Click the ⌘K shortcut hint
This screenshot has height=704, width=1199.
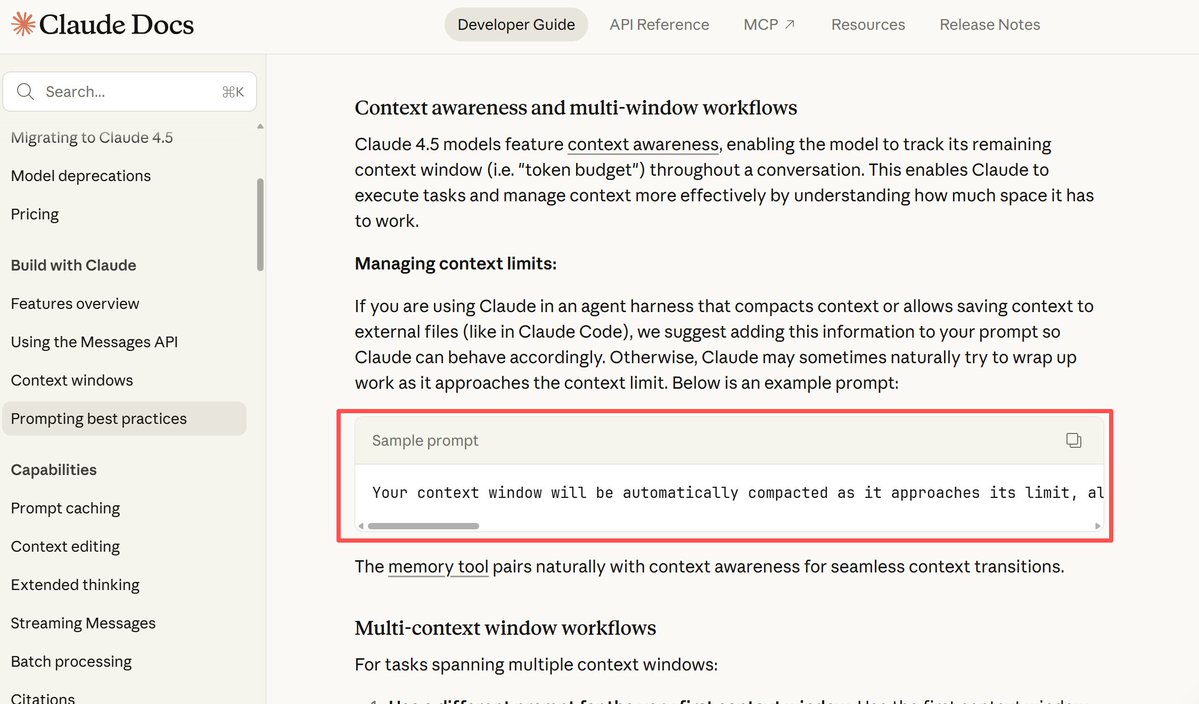233,92
